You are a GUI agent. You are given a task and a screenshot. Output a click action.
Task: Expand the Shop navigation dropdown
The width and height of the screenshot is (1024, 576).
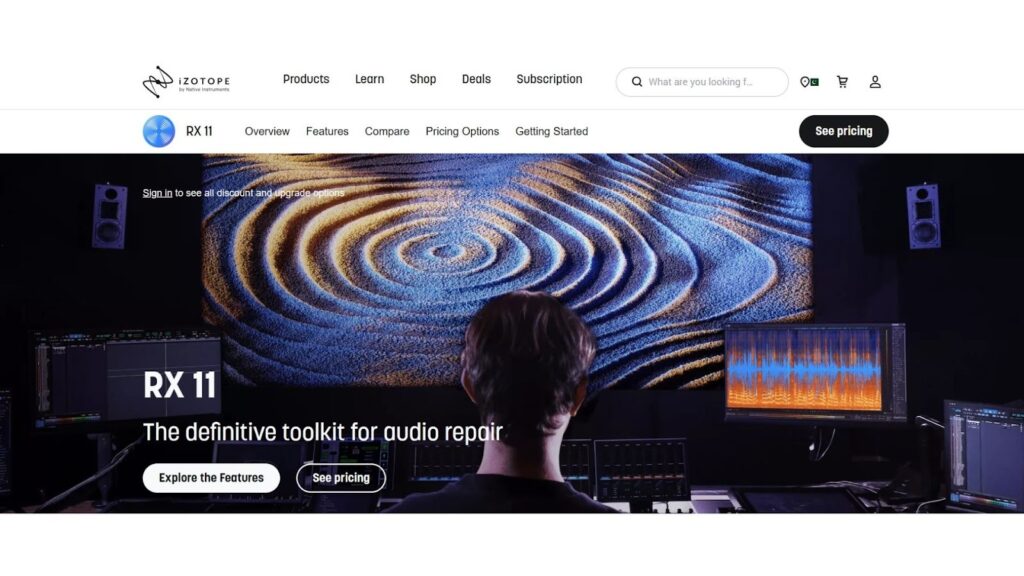tap(423, 79)
